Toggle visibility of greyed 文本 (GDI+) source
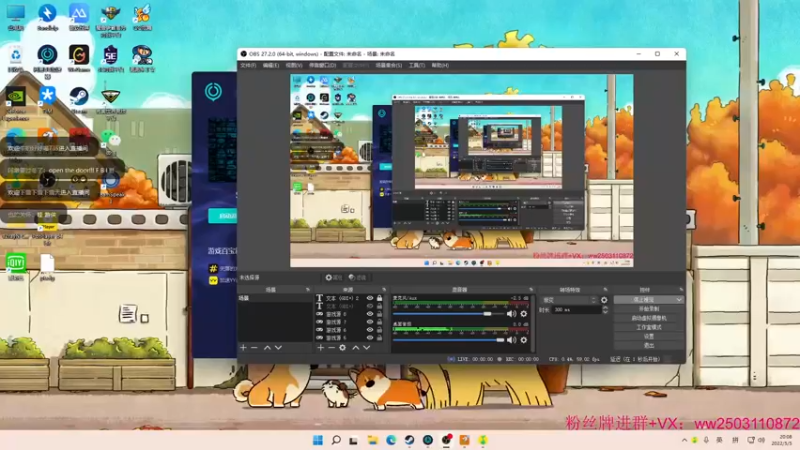 pos(370,306)
